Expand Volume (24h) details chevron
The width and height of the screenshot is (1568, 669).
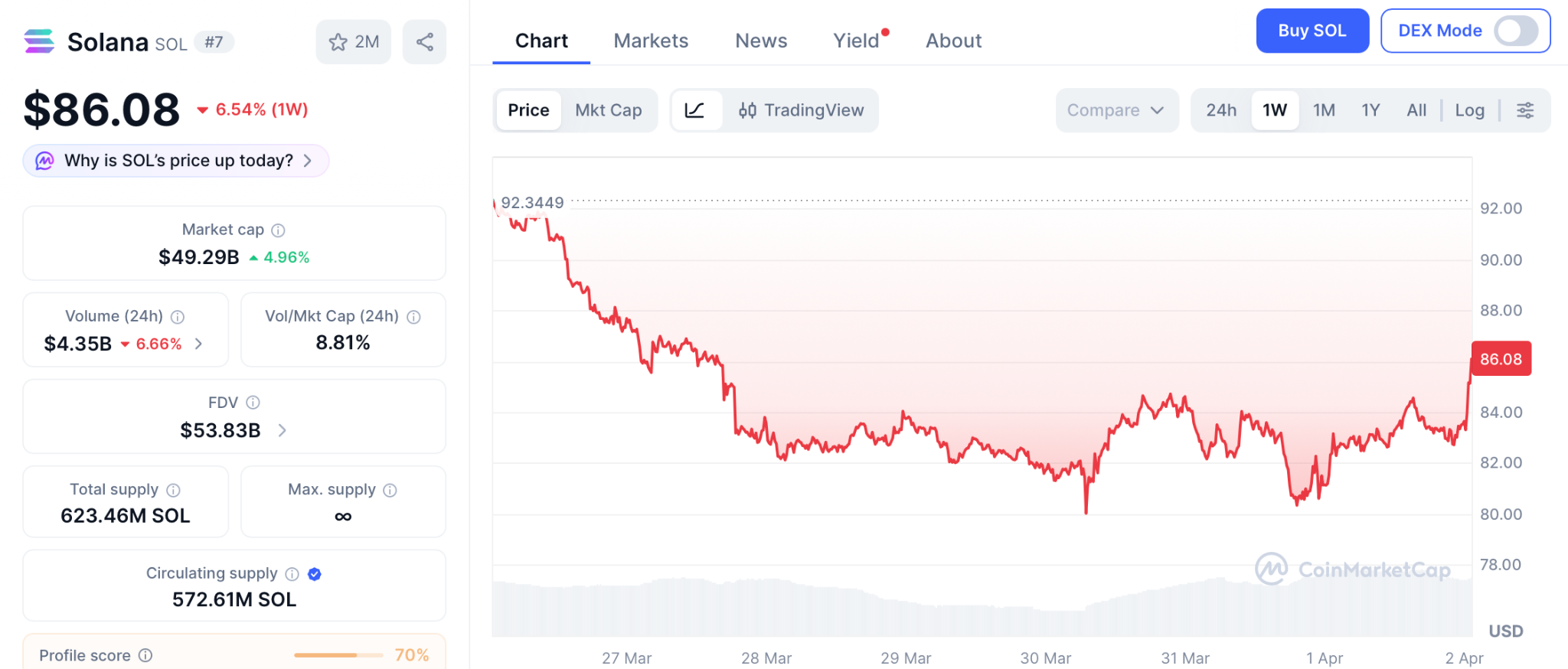tap(199, 344)
